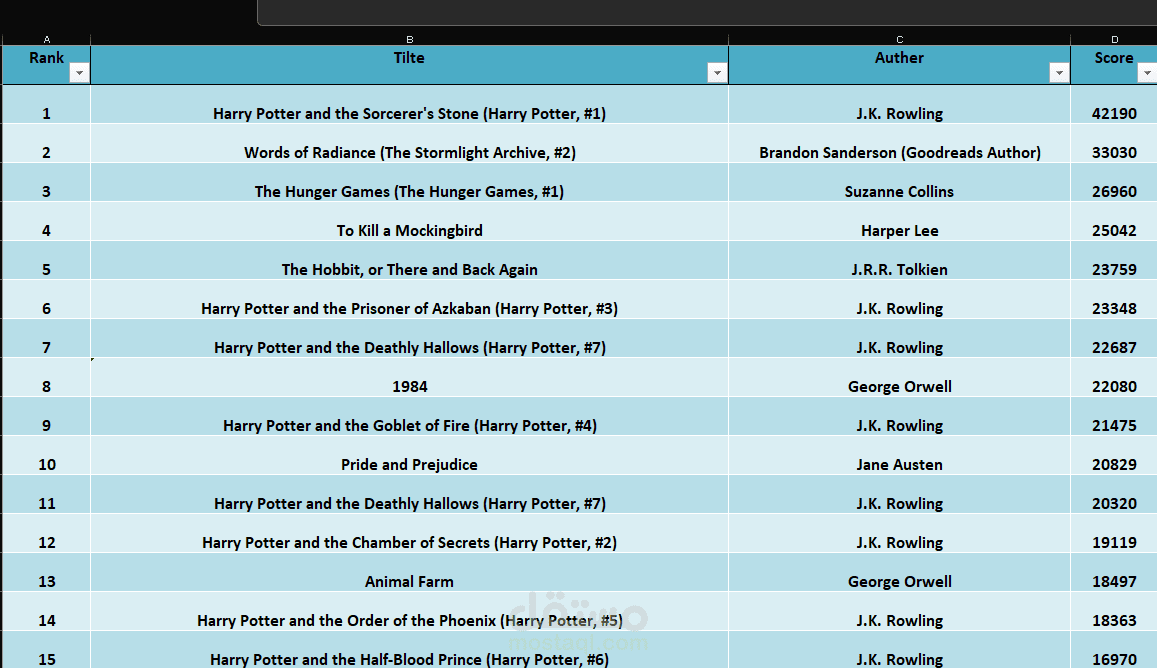
Task: Open the Rank column filter dropdown
Action: coord(79,72)
